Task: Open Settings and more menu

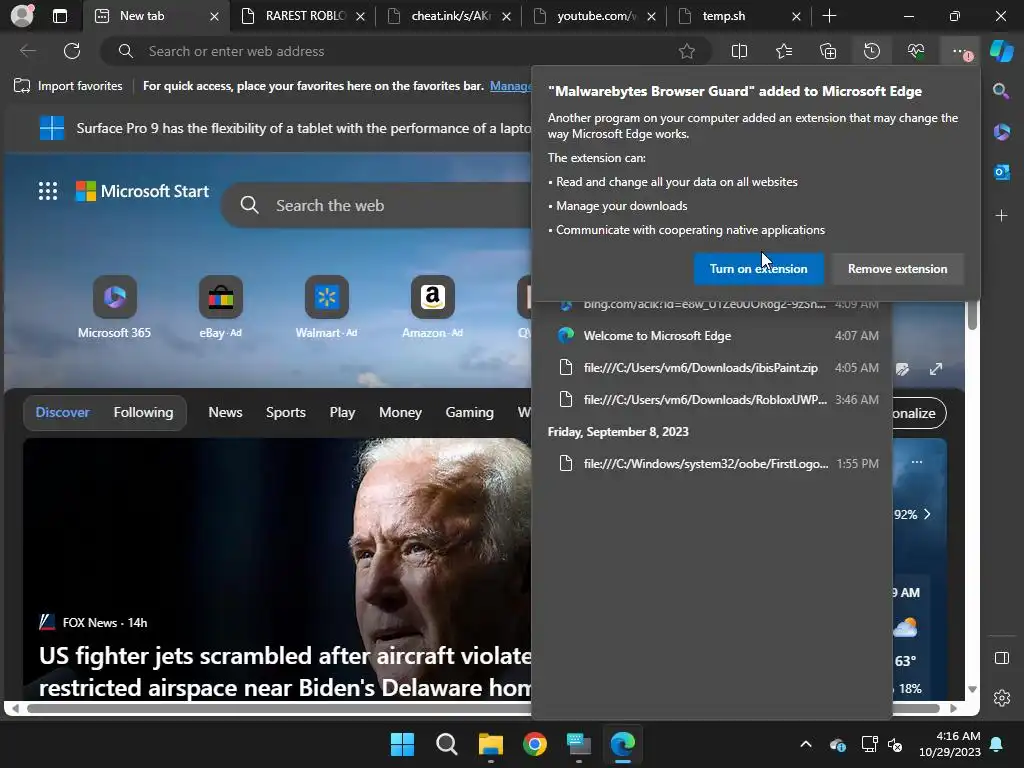Action: click(959, 51)
